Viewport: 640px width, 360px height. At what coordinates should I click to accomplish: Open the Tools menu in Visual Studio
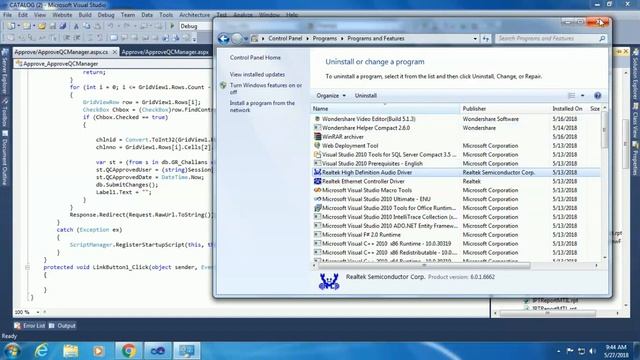[x=166, y=15]
